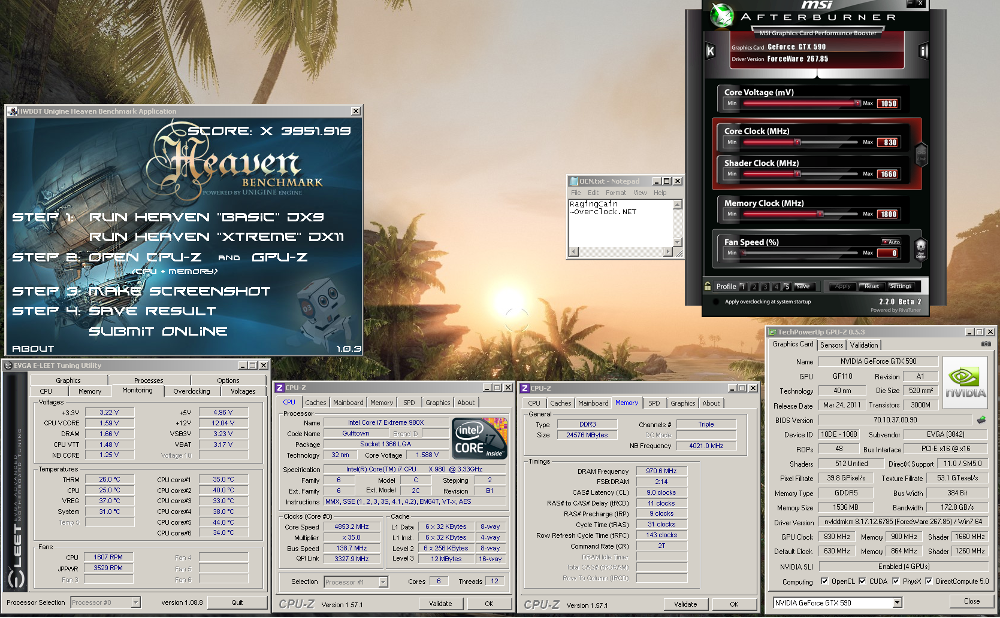This screenshot has height=618, width=1000.
Task: Click the Fan Speed slider track
Action: pyautogui.click(x=800, y=253)
